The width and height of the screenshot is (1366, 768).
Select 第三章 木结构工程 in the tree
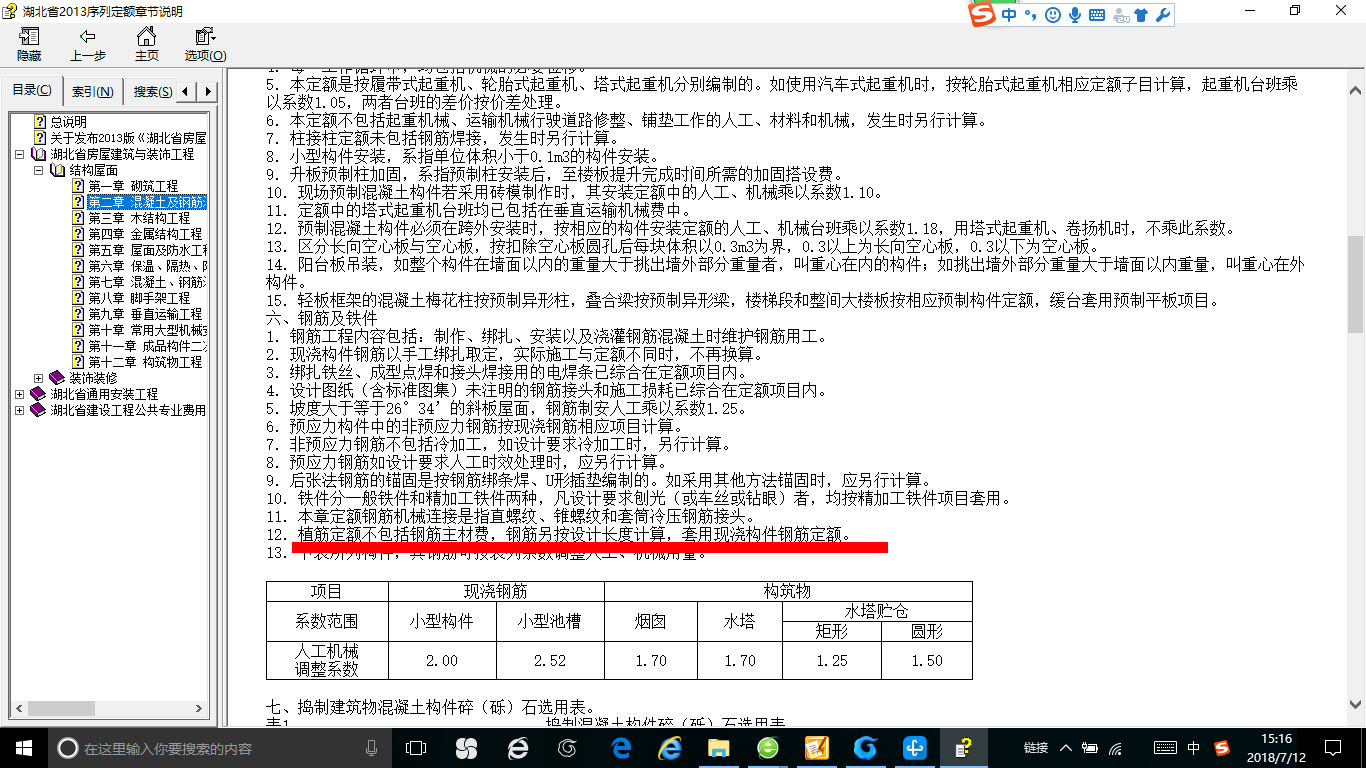click(139, 218)
